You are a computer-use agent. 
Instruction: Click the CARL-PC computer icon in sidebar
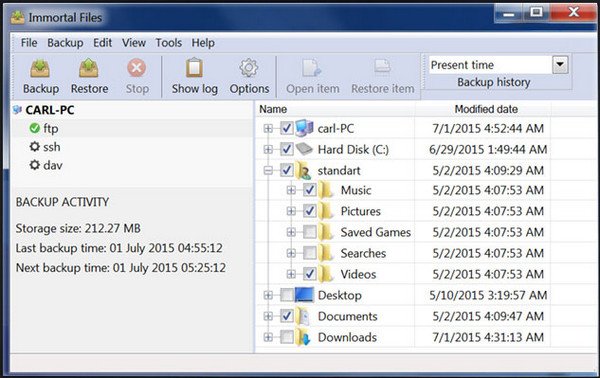pyautogui.click(x=17, y=110)
